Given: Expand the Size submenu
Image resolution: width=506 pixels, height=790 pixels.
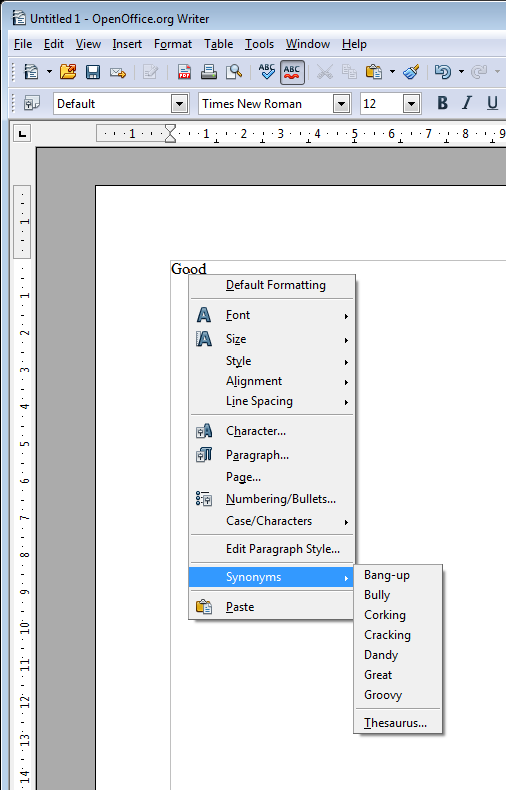Looking at the screenshot, I should 272,339.
